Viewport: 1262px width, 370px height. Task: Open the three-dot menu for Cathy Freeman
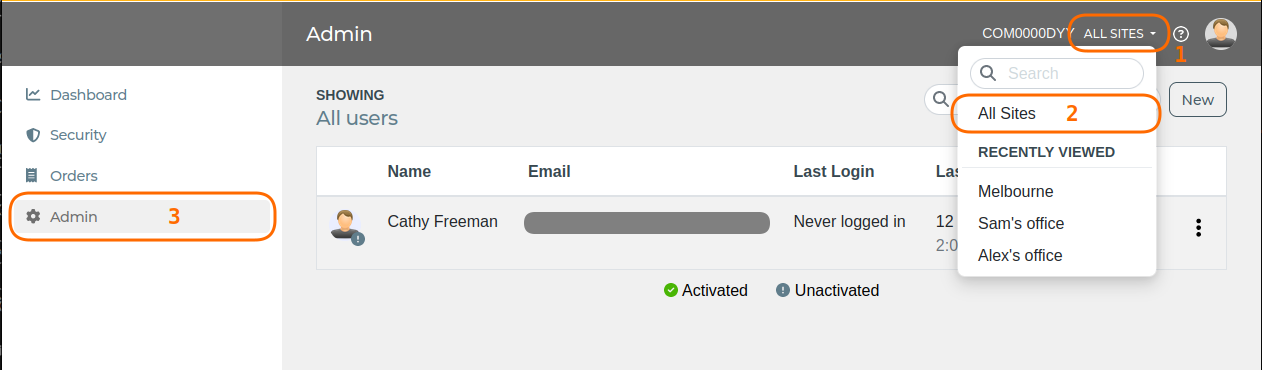tap(1198, 228)
